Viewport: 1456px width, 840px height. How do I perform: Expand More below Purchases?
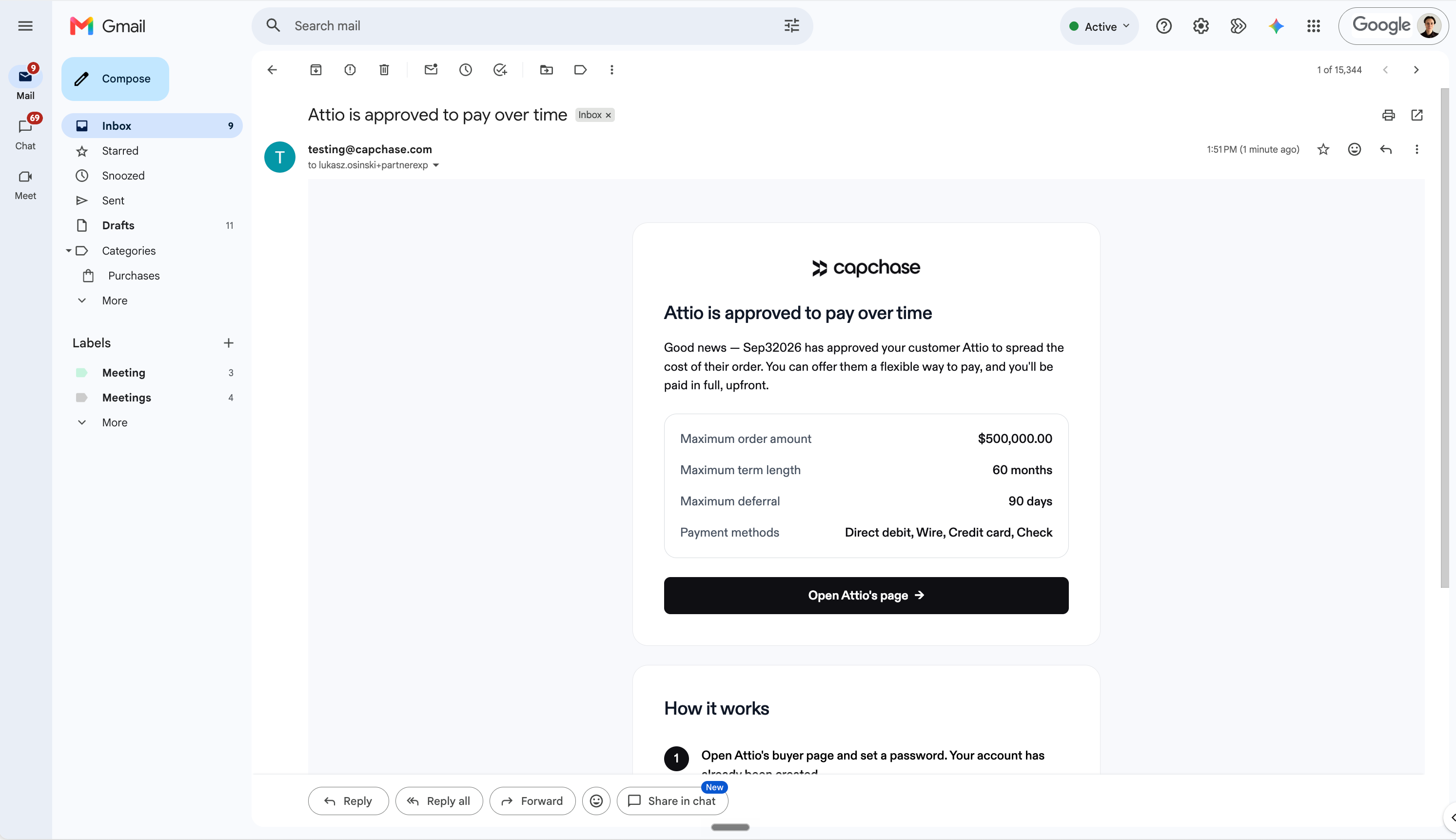(x=114, y=300)
